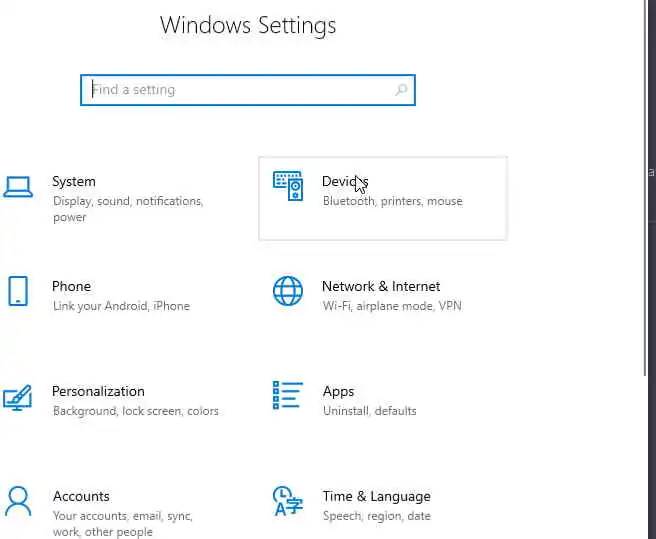The width and height of the screenshot is (656, 539).
Task: Click 'Bluetooth, printers, mouse' description
Action: click(392, 201)
